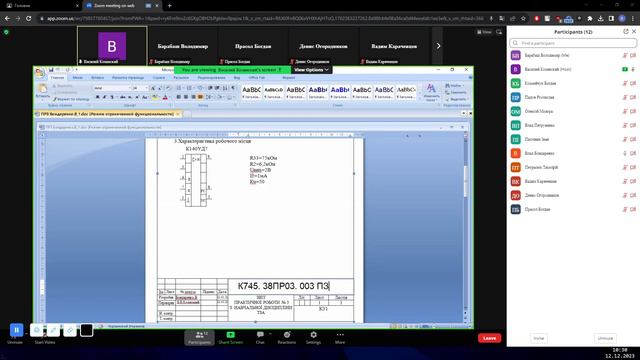Open the browser extensions puzzle icon
The width and height of the screenshot is (640, 360).
(590, 18)
